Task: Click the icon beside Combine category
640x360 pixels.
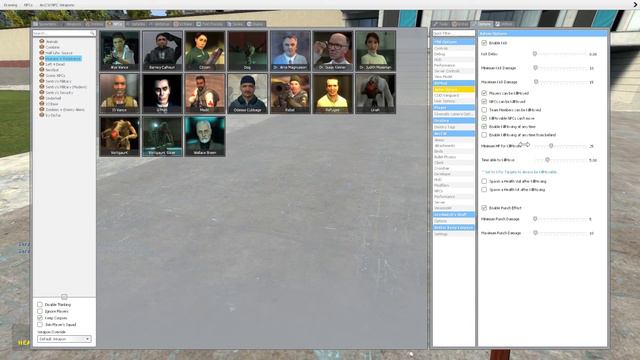Action: point(42,47)
